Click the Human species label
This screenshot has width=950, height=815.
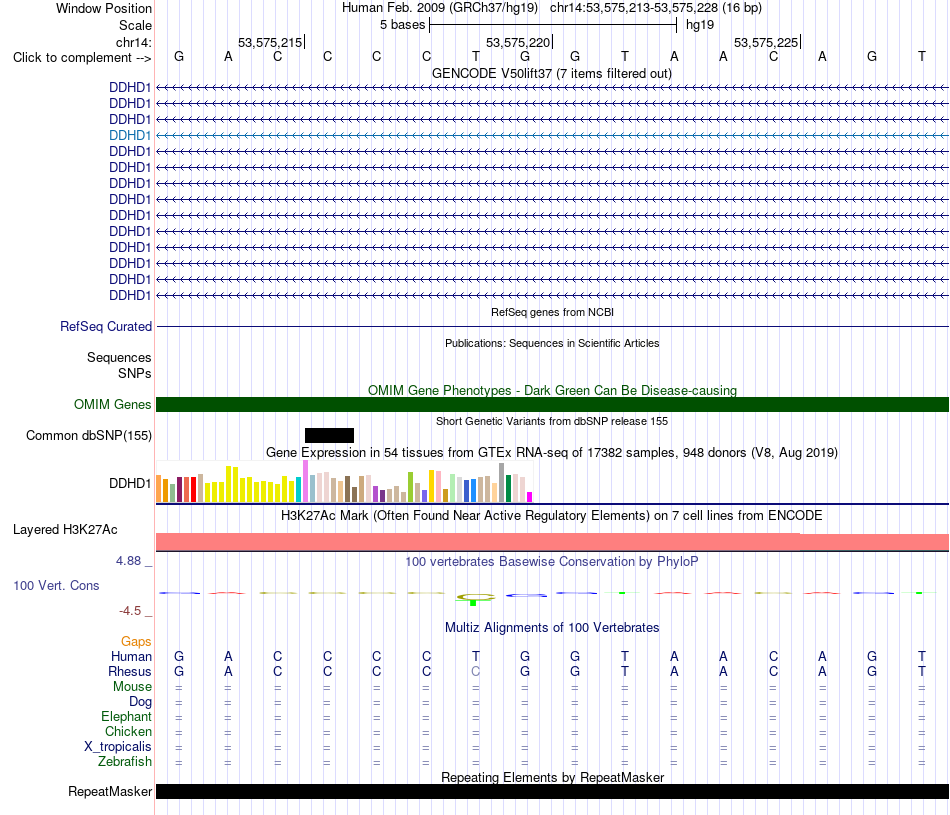[x=131, y=656]
